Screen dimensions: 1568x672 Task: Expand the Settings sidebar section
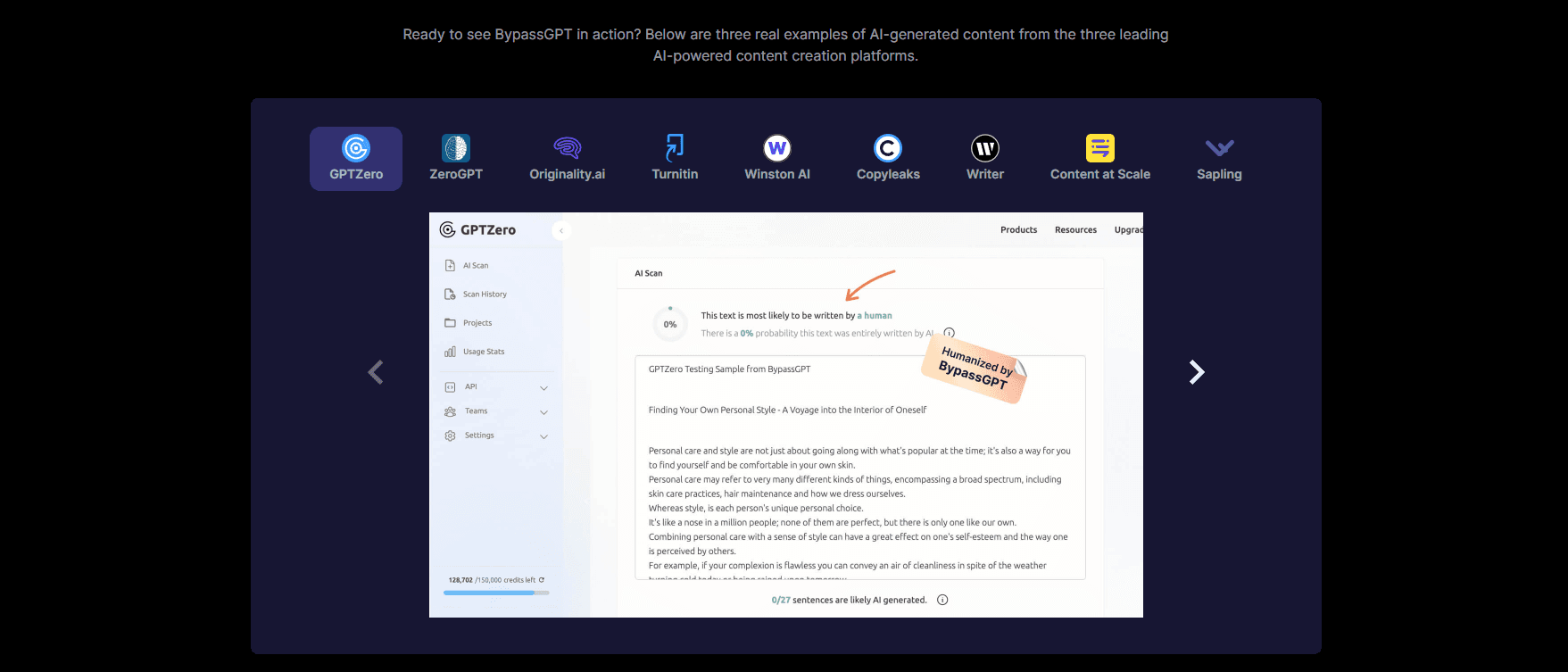[543, 436]
